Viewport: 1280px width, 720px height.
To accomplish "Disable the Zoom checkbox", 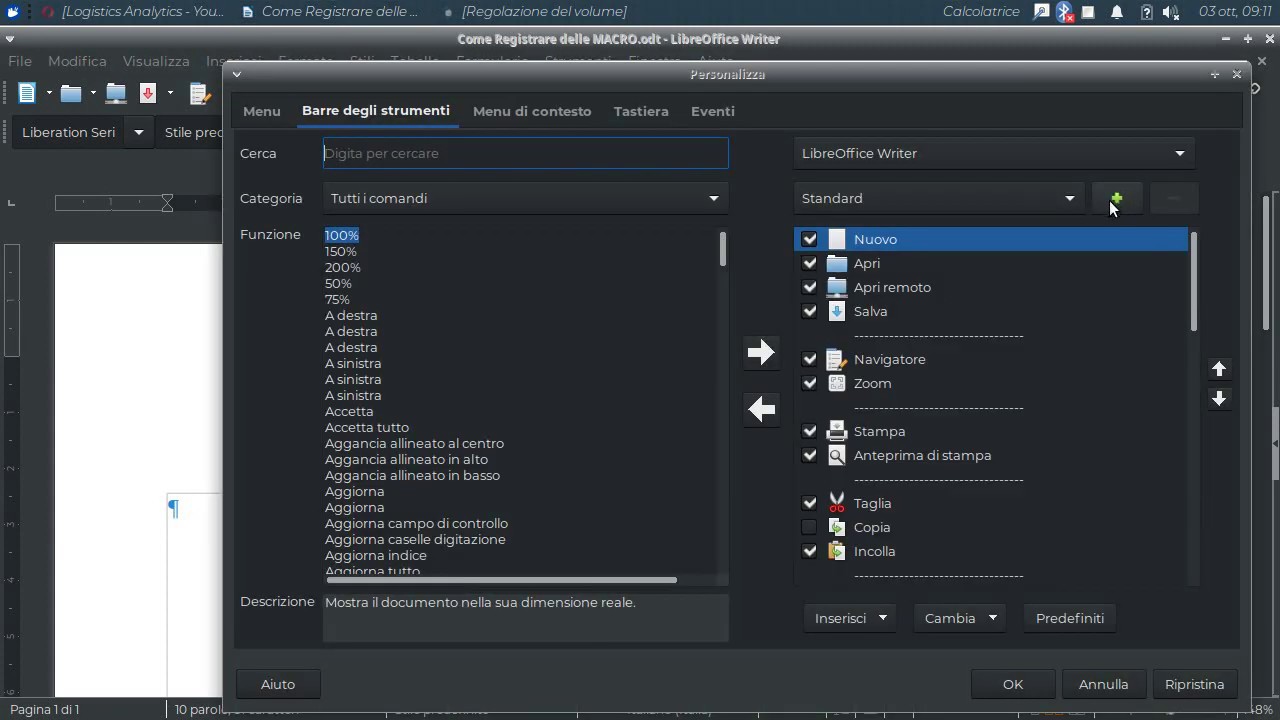I will [809, 383].
